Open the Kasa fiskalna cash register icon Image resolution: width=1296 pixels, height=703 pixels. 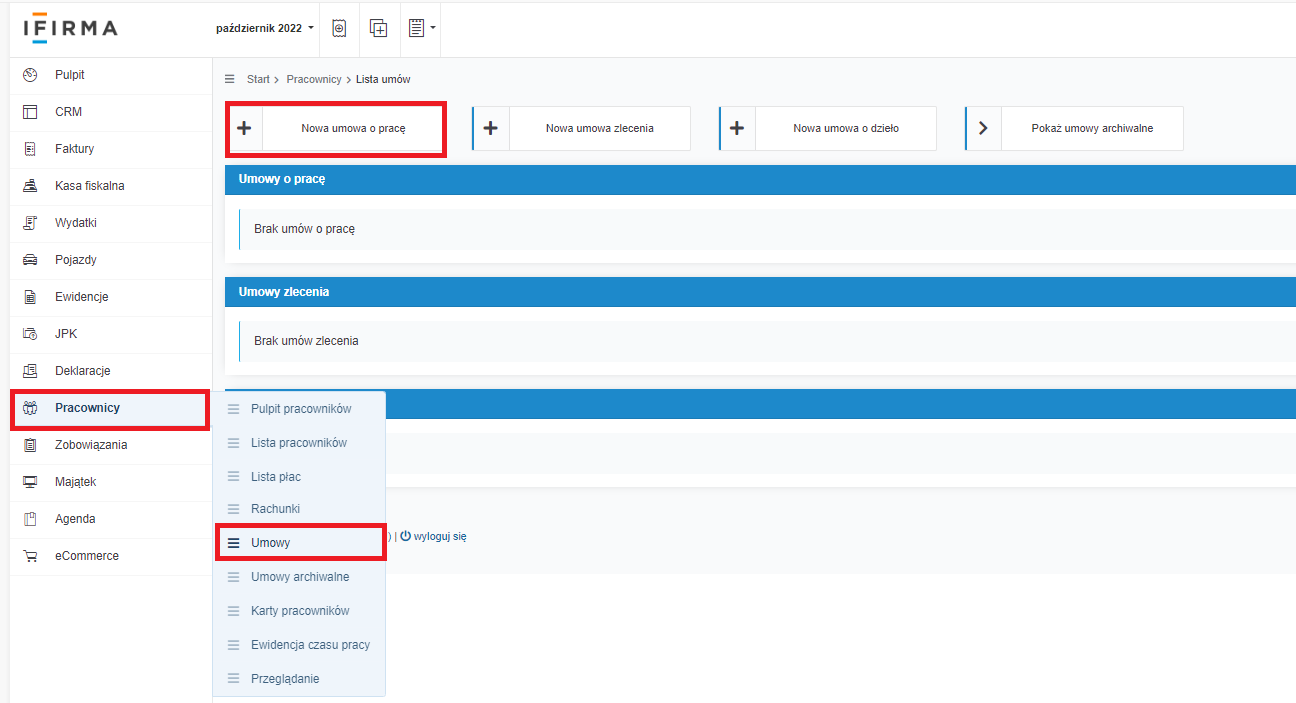(30, 186)
